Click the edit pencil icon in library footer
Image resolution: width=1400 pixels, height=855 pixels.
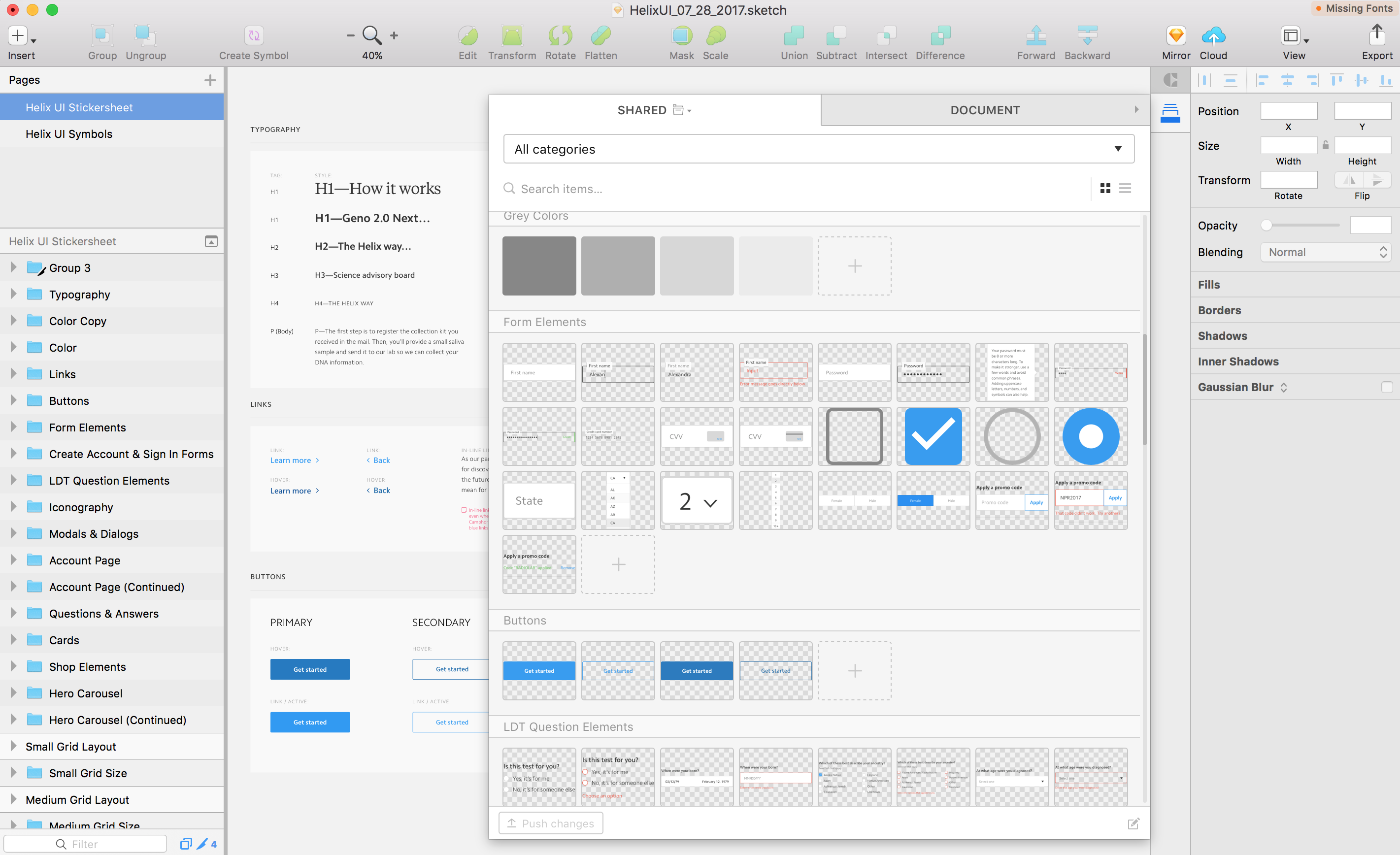tap(1133, 823)
